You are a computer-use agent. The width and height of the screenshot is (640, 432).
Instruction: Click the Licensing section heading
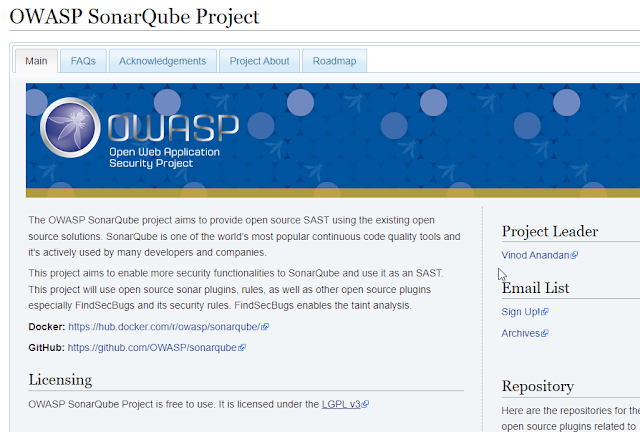point(60,380)
